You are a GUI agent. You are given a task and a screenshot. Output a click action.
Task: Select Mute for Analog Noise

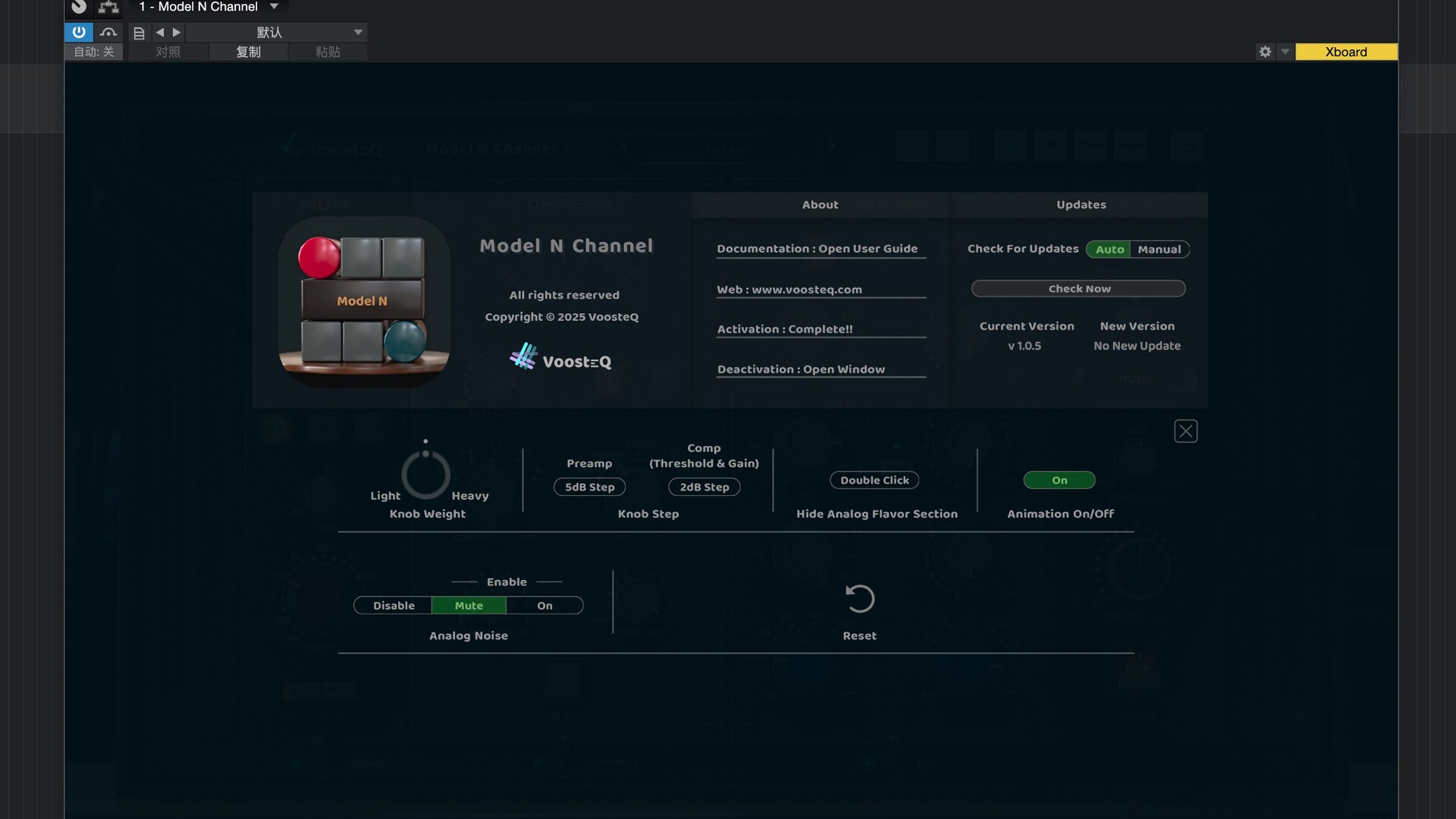pos(469,606)
